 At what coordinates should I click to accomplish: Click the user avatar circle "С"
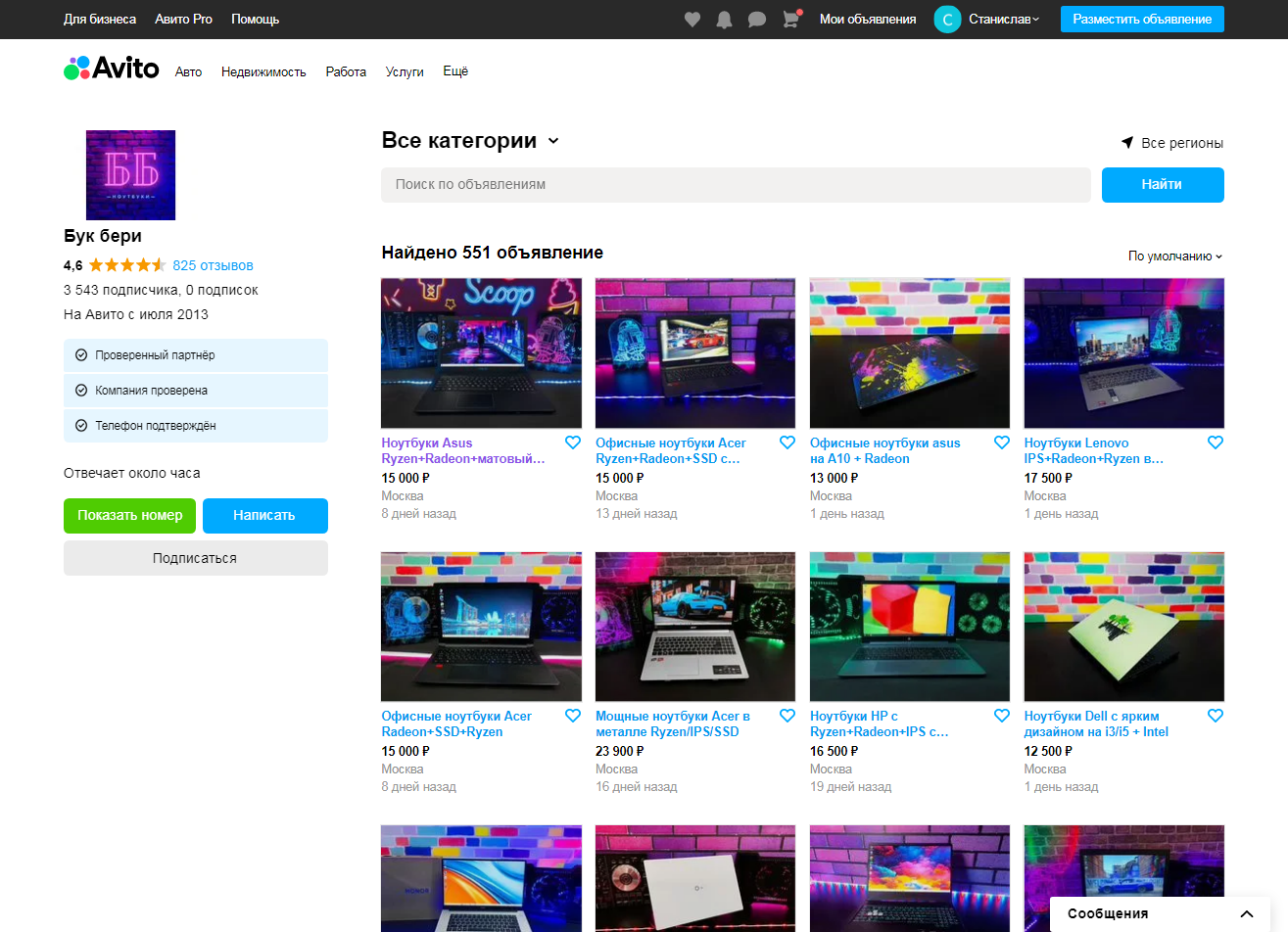coord(947,20)
